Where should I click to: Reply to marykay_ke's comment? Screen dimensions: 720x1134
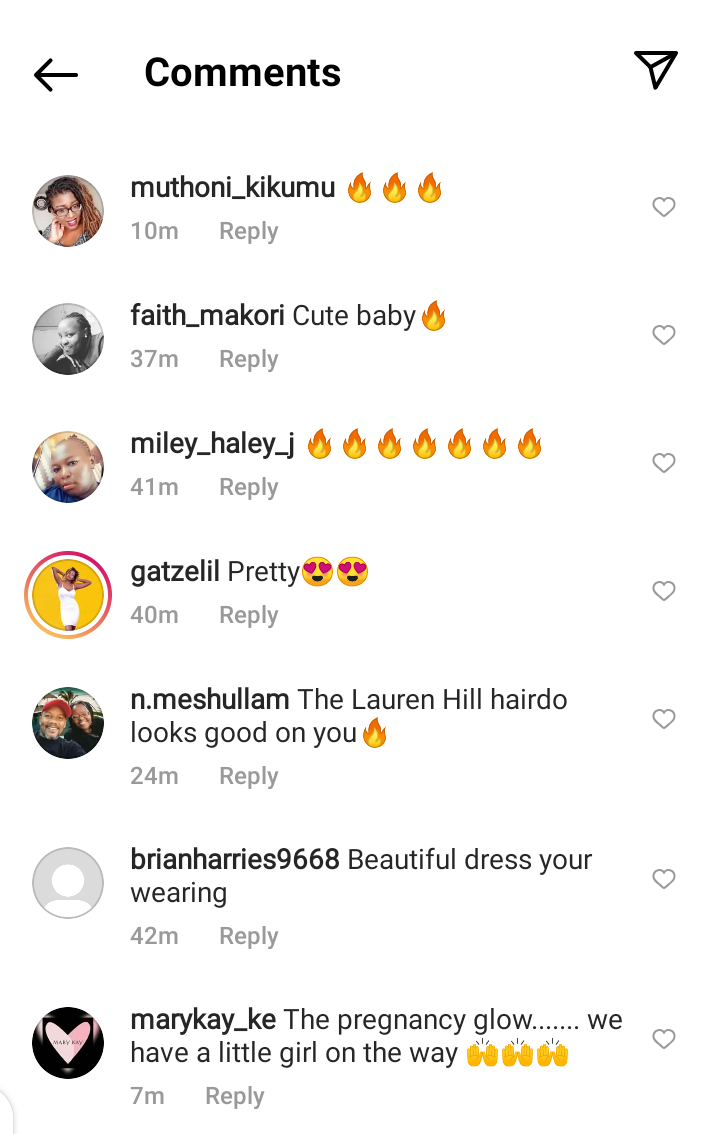tap(235, 1096)
